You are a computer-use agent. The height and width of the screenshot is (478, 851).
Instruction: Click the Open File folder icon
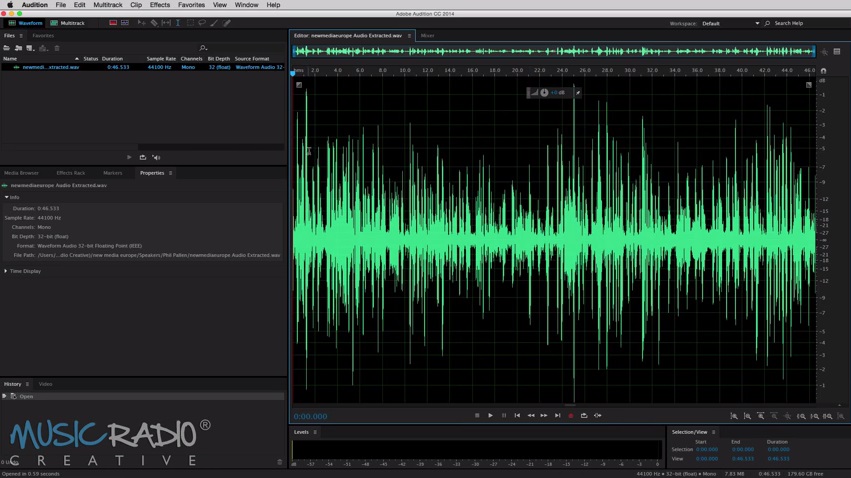coord(7,48)
